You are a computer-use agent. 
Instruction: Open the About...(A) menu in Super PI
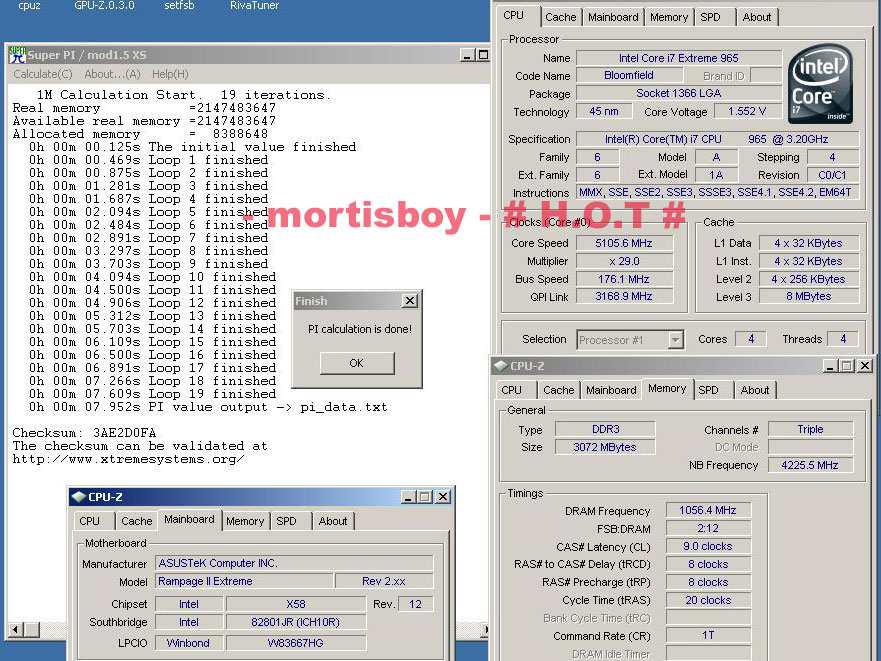[x=112, y=74]
